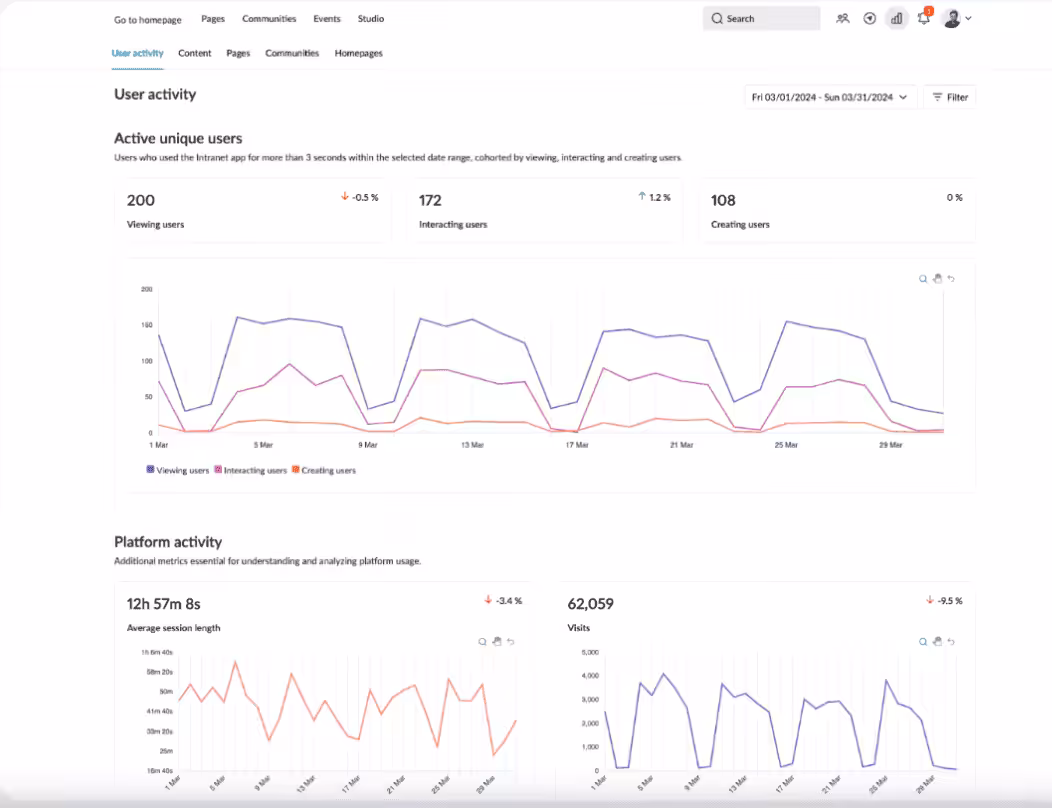Reset icon on Average session length chart
The image size is (1052, 808).
tap(511, 642)
